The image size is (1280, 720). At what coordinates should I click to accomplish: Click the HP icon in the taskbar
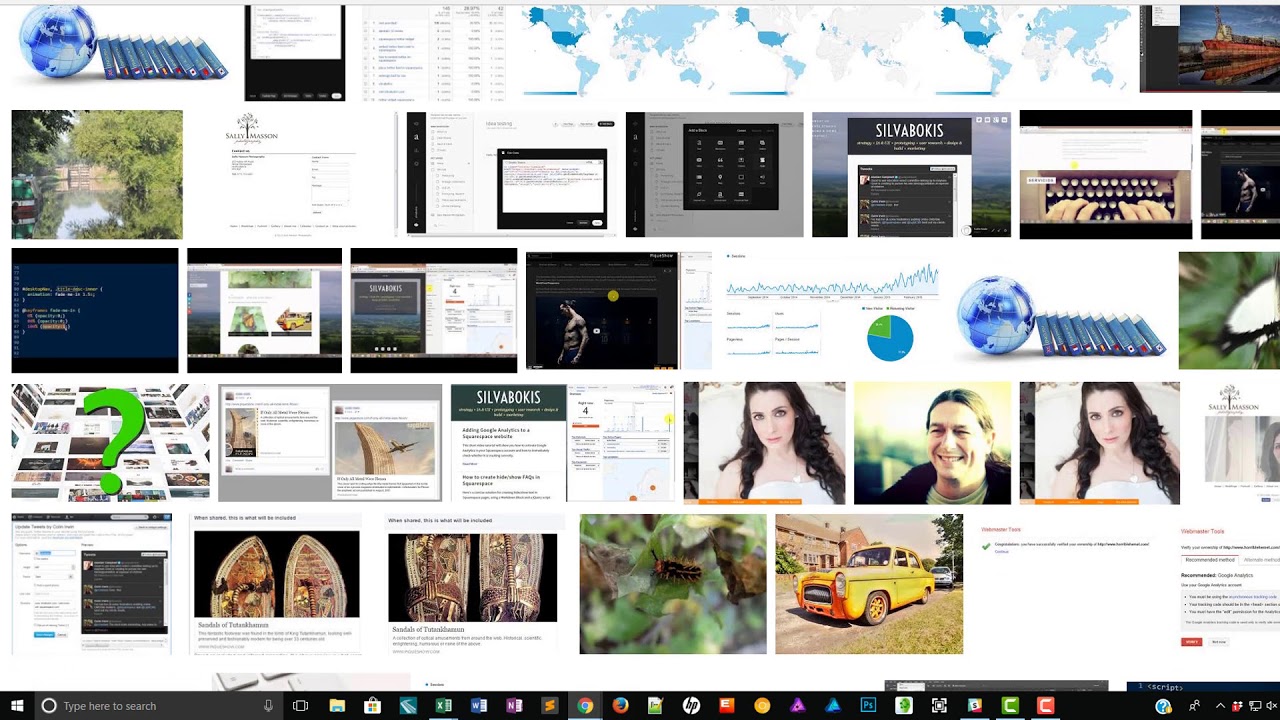click(x=691, y=706)
